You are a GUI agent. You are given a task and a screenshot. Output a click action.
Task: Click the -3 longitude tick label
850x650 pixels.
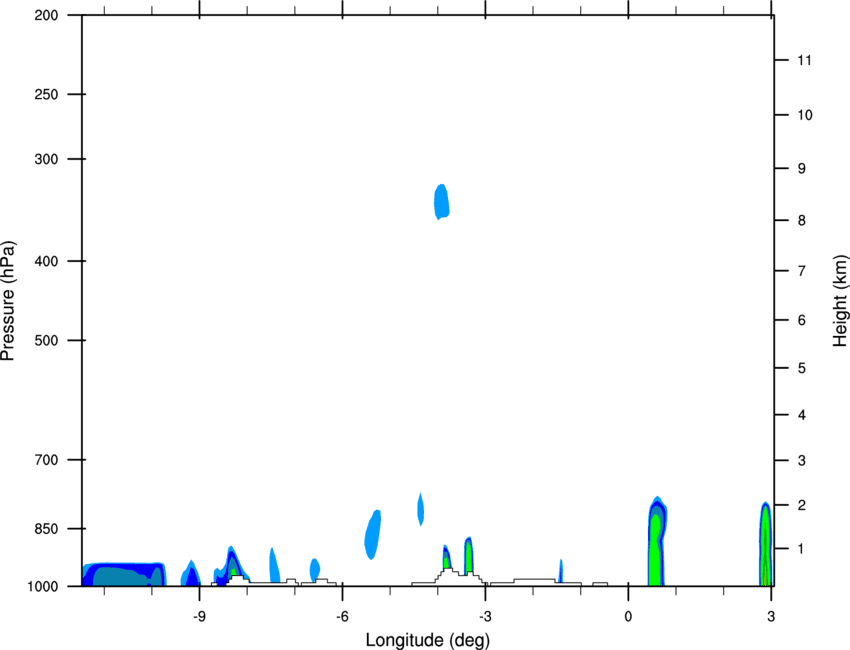coord(485,617)
